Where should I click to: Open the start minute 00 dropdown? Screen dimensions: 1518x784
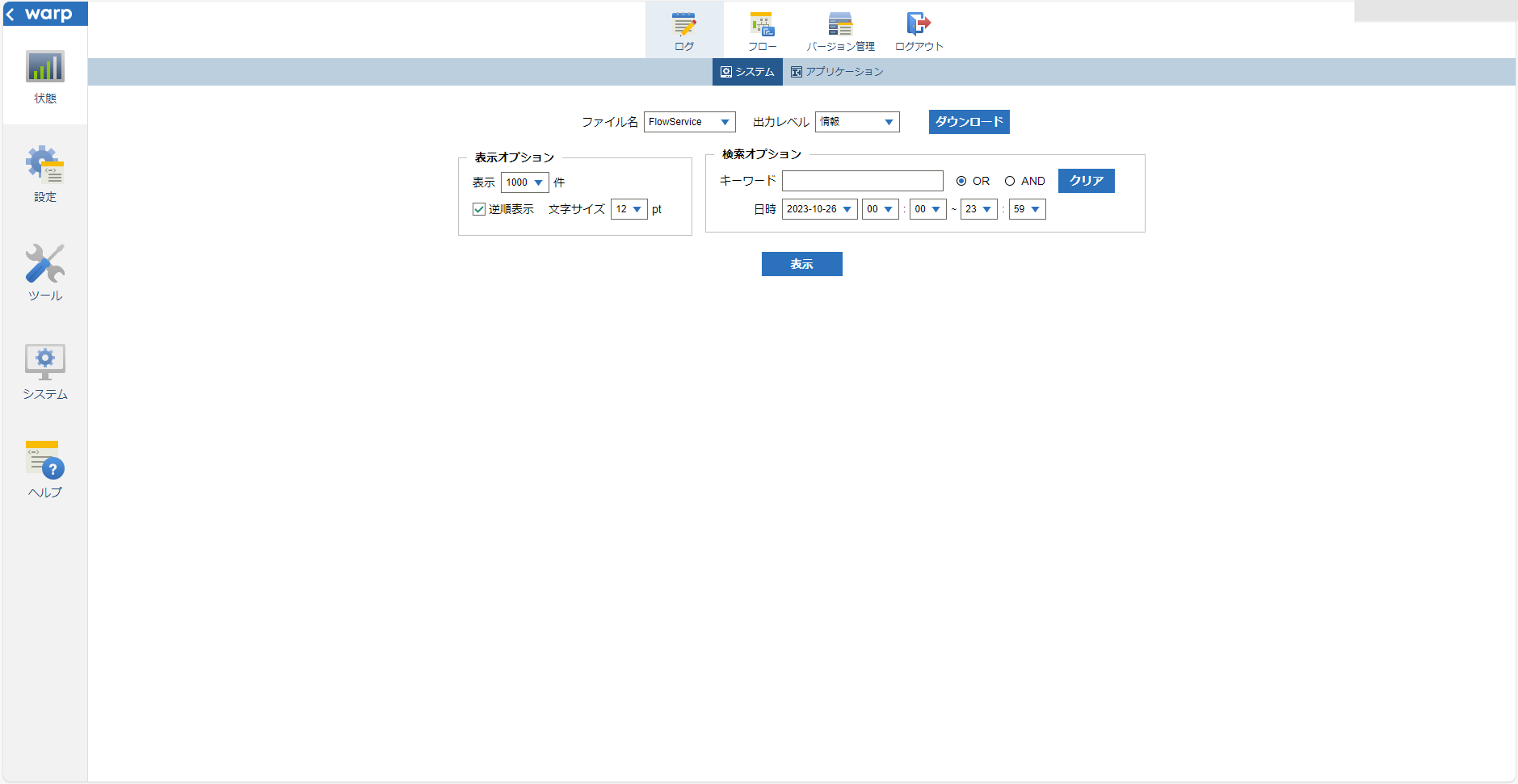click(x=928, y=209)
